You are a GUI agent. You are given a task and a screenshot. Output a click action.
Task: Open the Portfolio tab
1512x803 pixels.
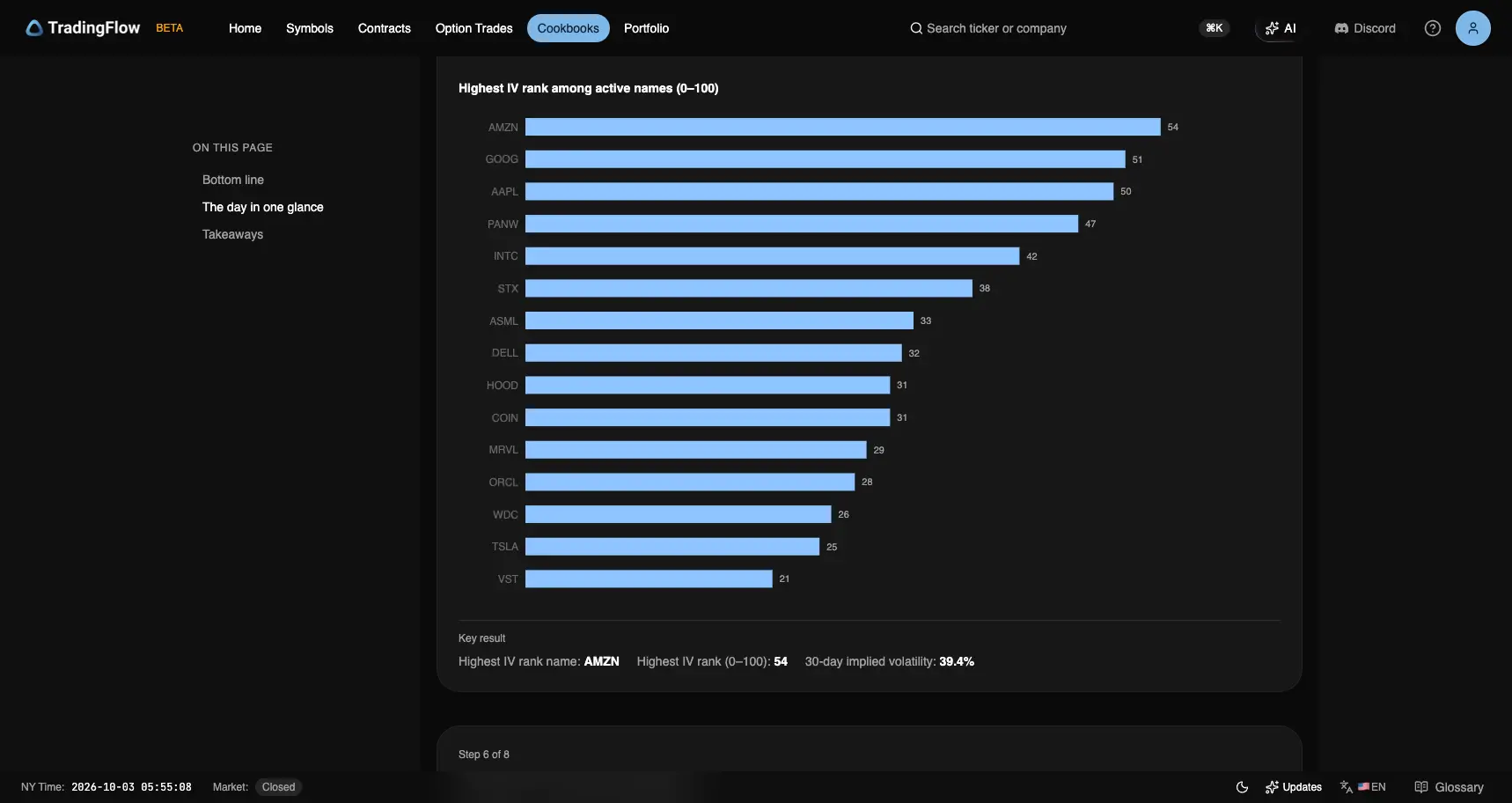(x=646, y=28)
